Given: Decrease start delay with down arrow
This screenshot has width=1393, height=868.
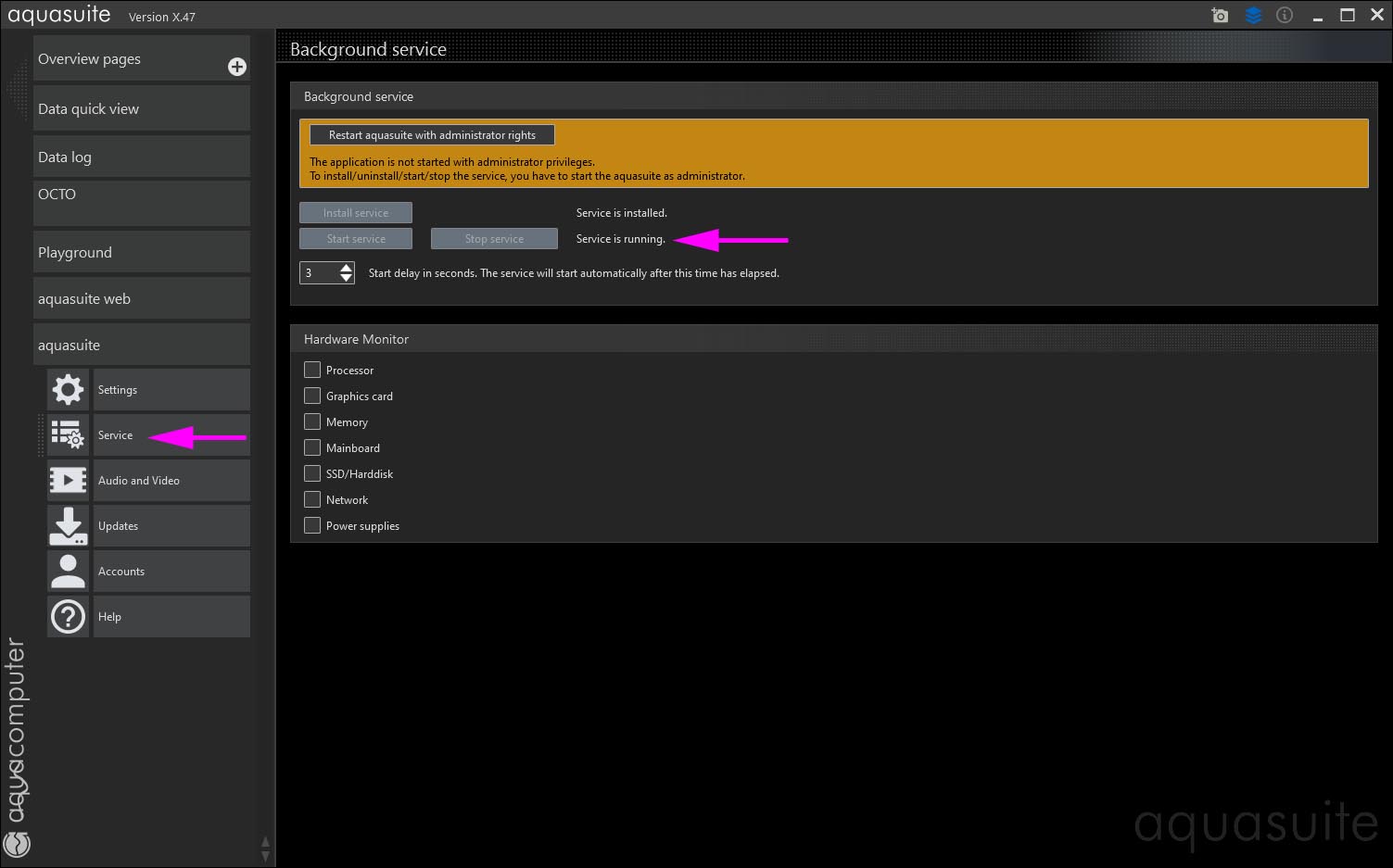Looking at the screenshot, I should (x=347, y=278).
